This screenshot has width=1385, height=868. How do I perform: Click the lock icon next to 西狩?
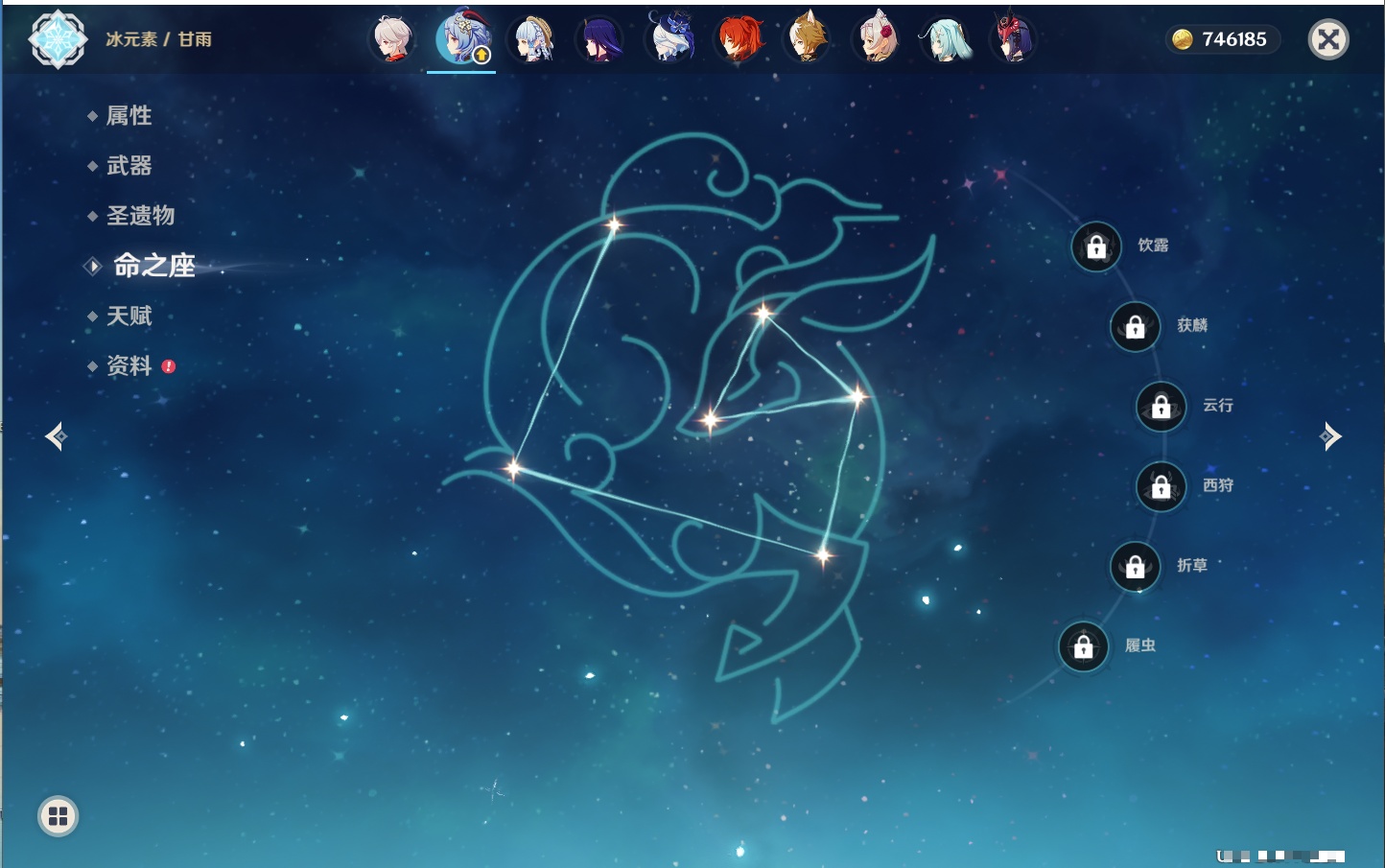coord(1161,487)
